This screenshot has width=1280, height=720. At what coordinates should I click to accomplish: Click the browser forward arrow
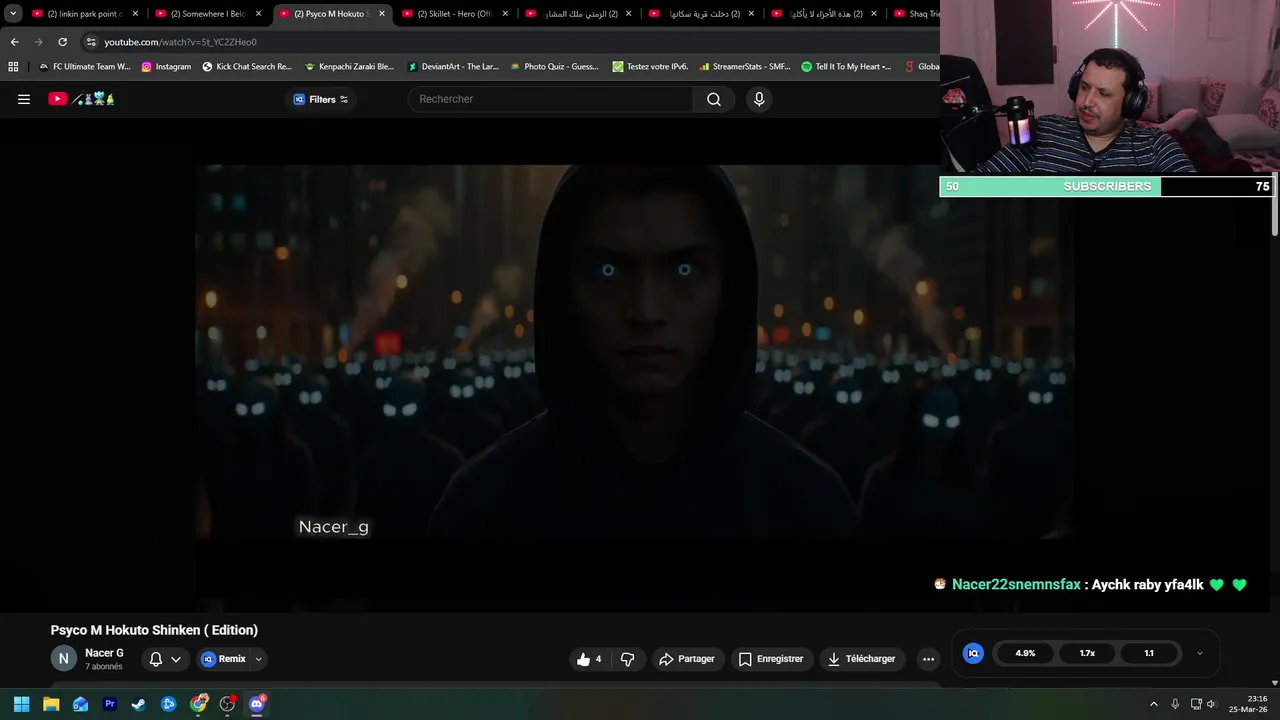pos(38,42)
